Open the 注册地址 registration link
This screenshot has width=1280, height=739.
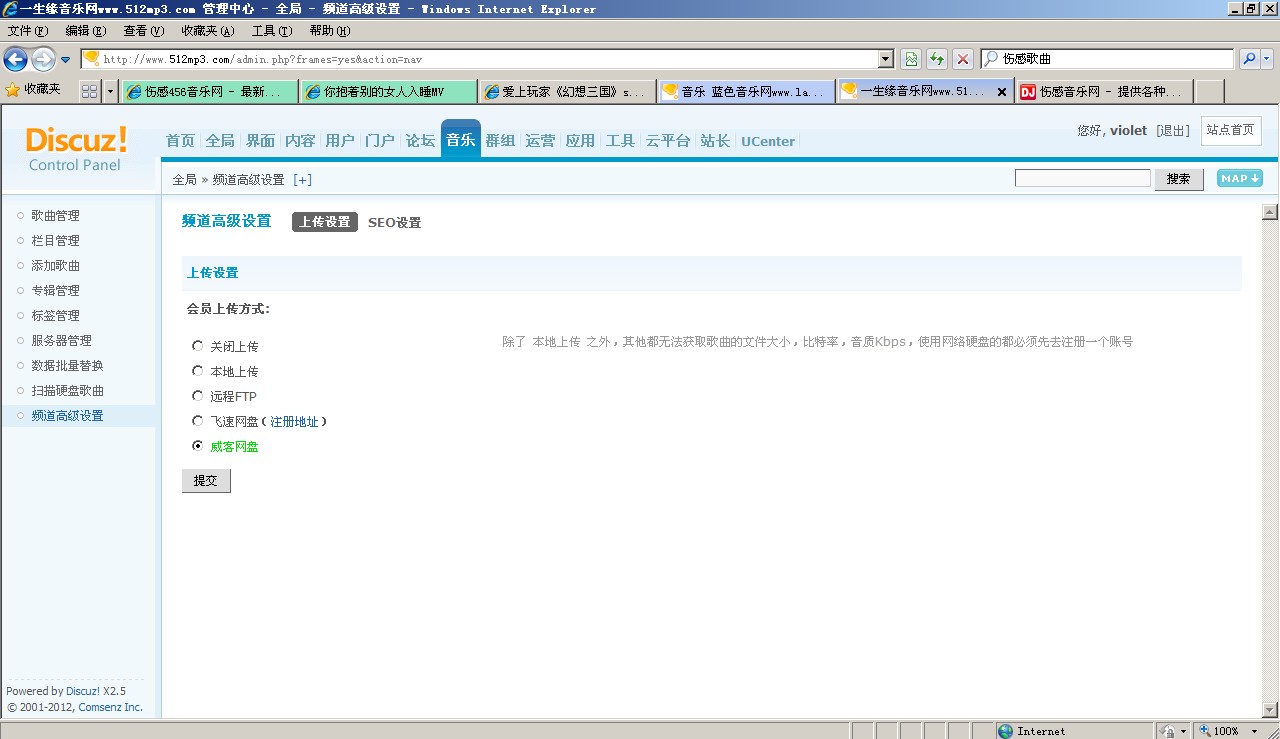coord(294,422)
